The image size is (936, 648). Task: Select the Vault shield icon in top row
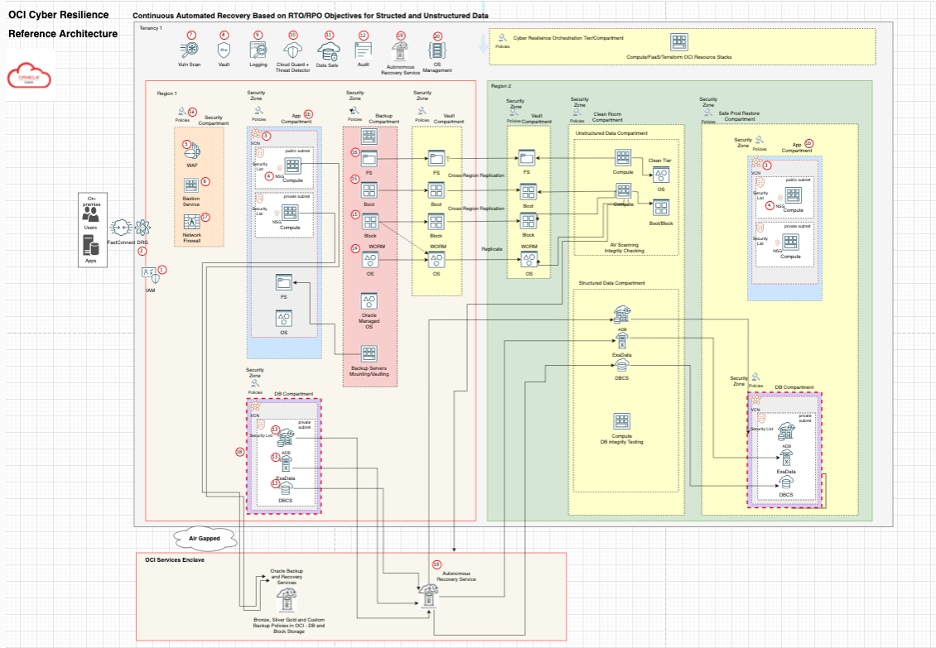pos(224,48)
